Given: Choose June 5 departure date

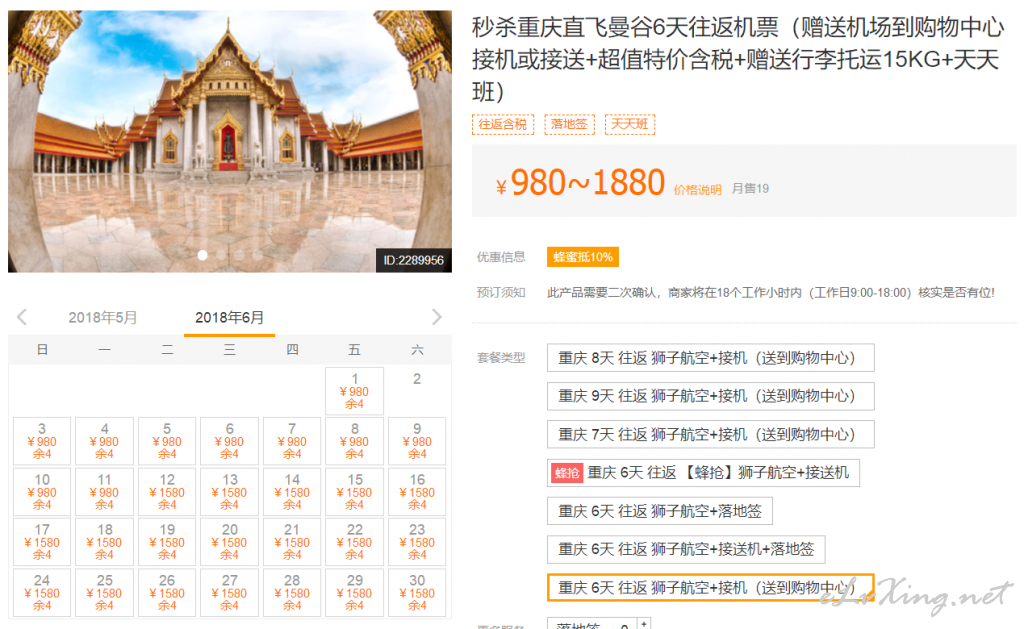Looking at the screenshot, I should click(167, 441).
